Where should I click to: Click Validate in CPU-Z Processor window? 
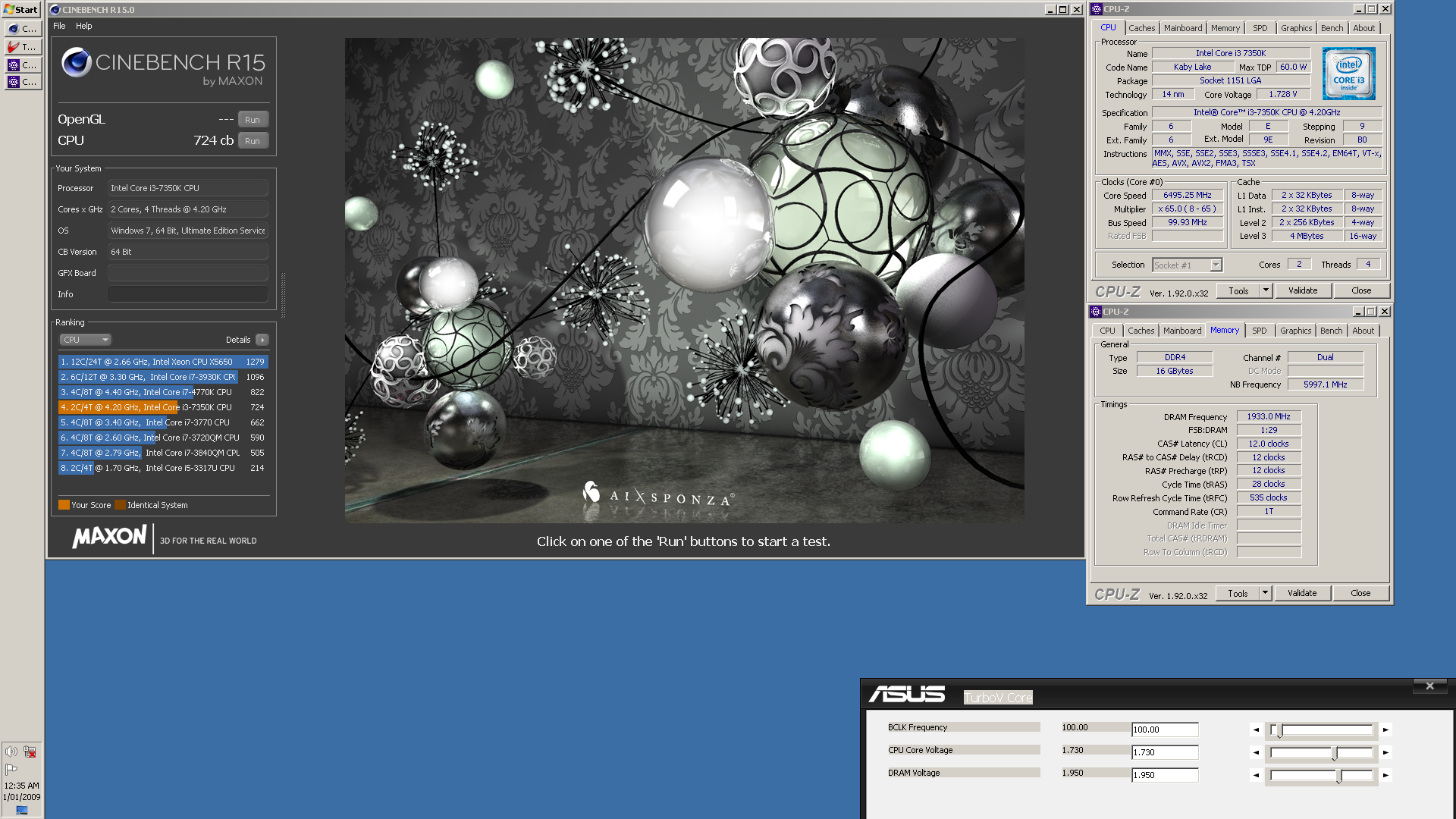click(1303, 290)
